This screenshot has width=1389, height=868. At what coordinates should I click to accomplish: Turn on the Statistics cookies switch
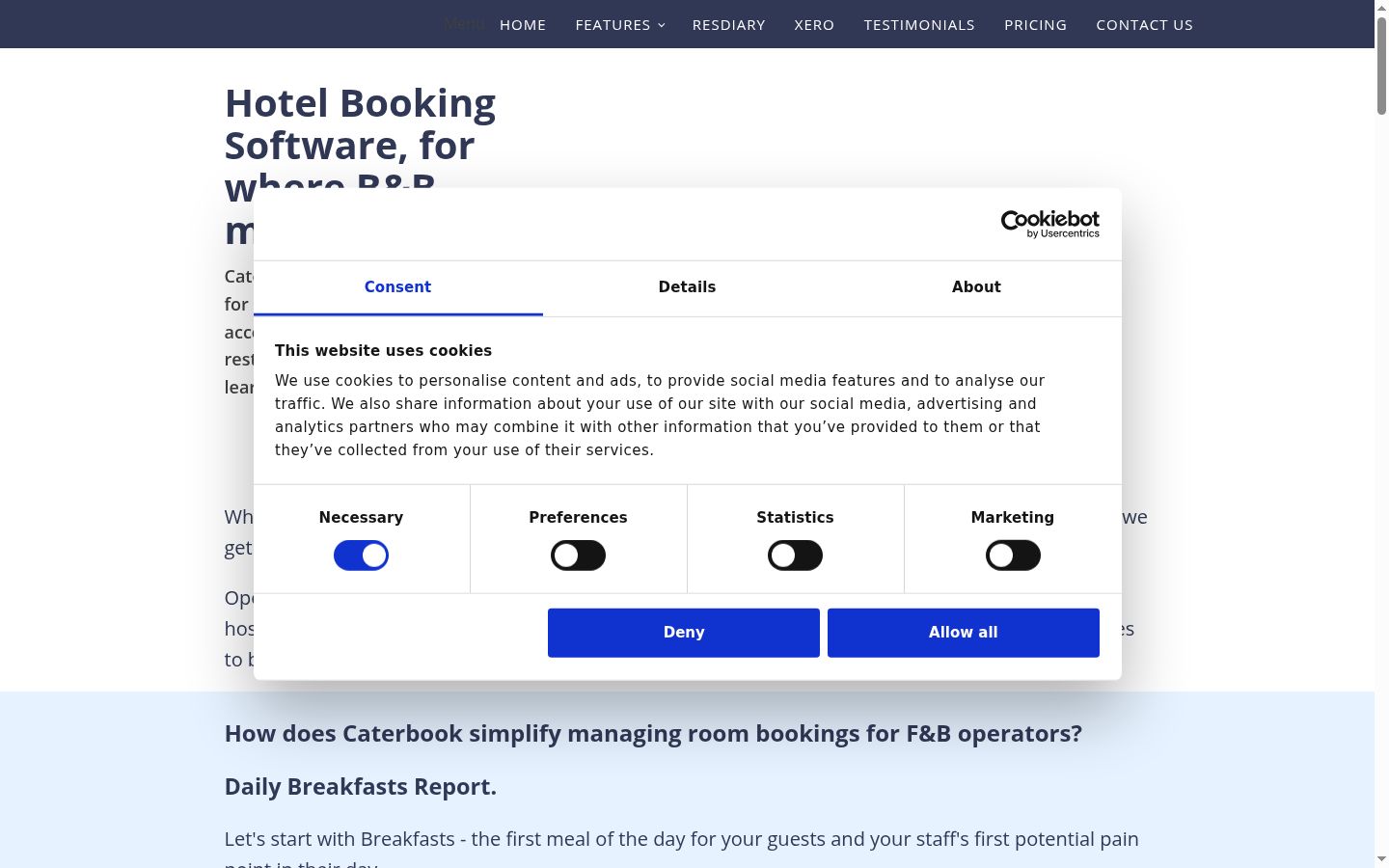click(x=795, y=556)
